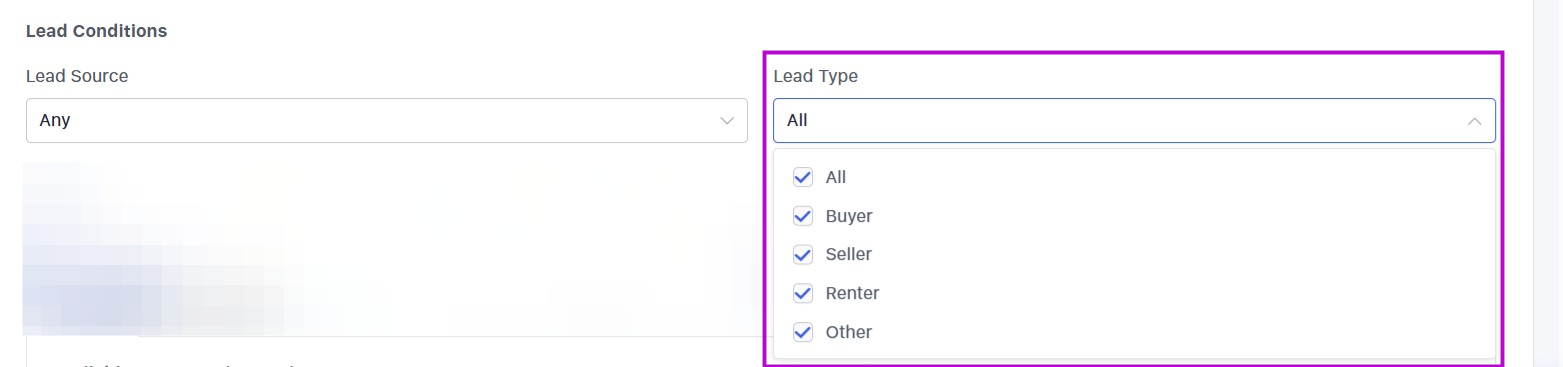Uncheck the All checkbox
The width and height of the screenshot is (1563, 367).
click(802, 177)
